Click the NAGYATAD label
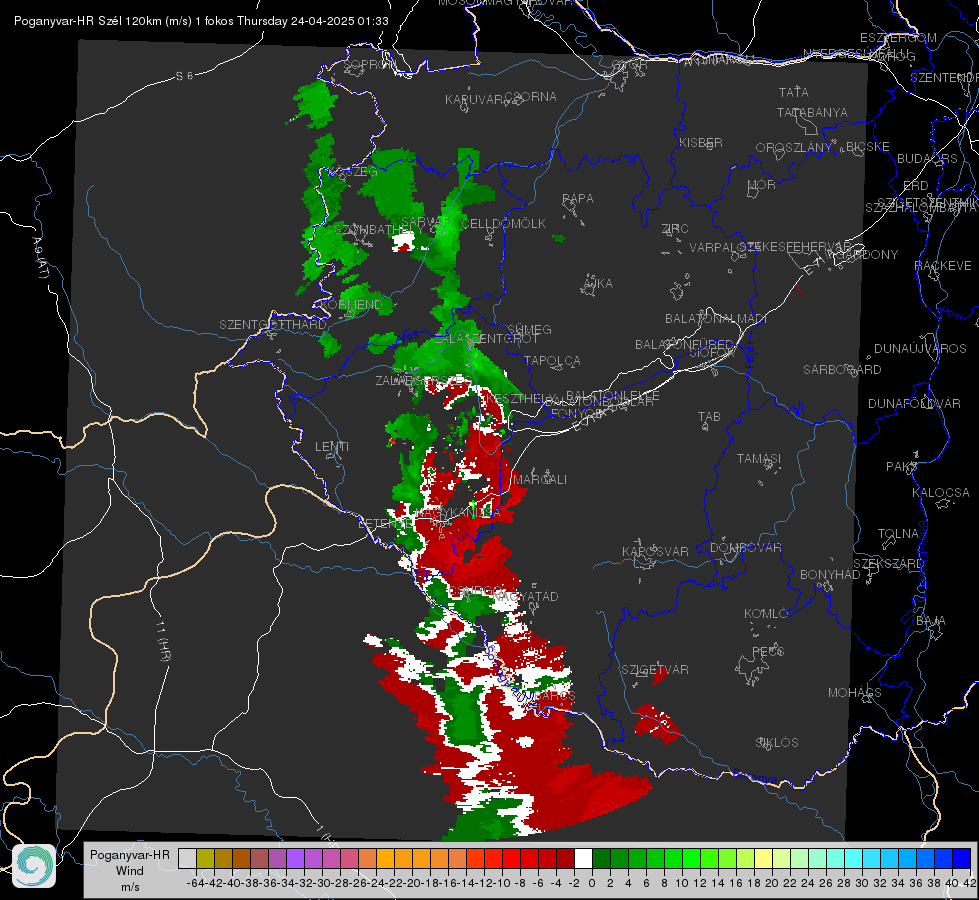979x900 pixels. pyautogui.click(x=525, y=596)
